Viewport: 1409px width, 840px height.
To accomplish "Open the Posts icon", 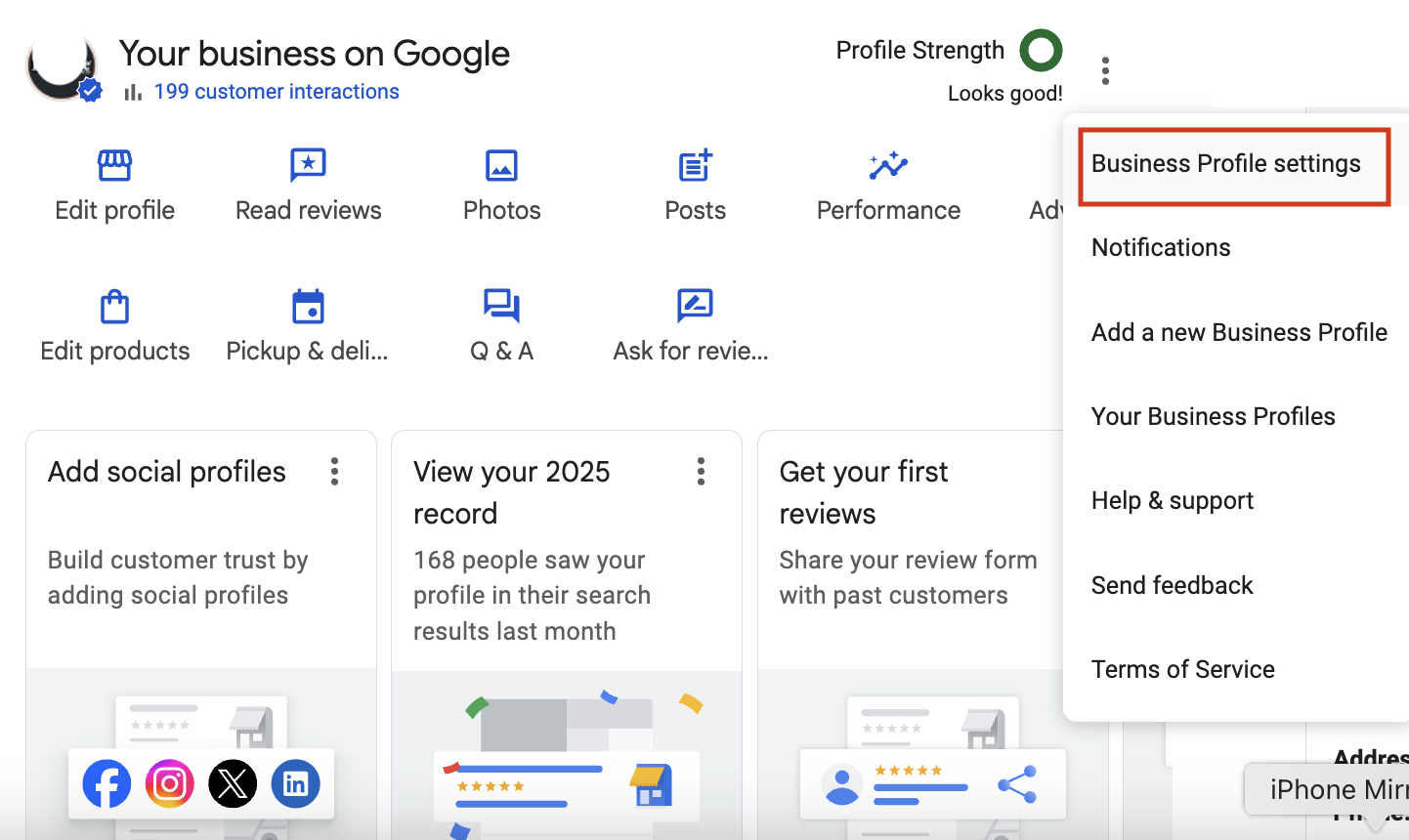I will (x=695, y=165).
